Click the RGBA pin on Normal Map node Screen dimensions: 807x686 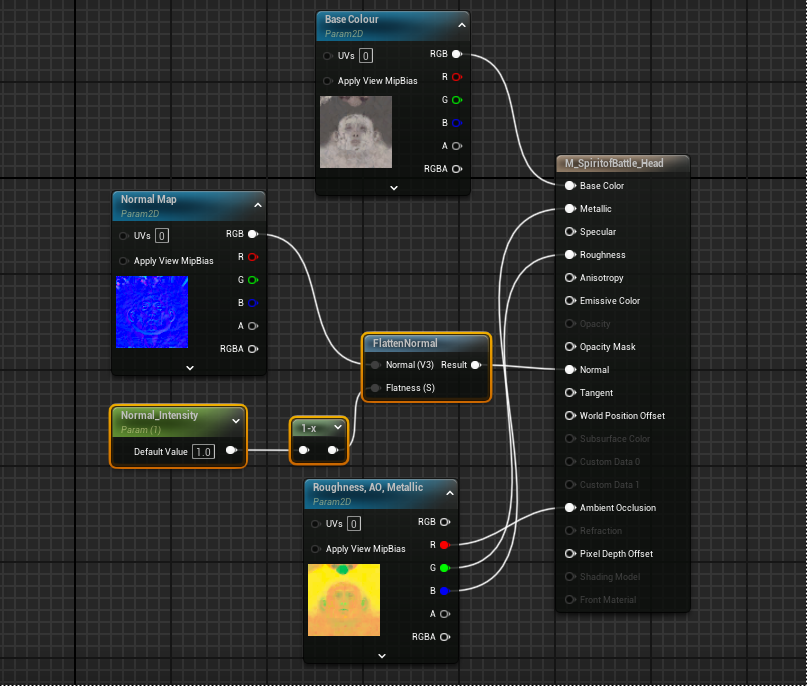click(253, 349)
